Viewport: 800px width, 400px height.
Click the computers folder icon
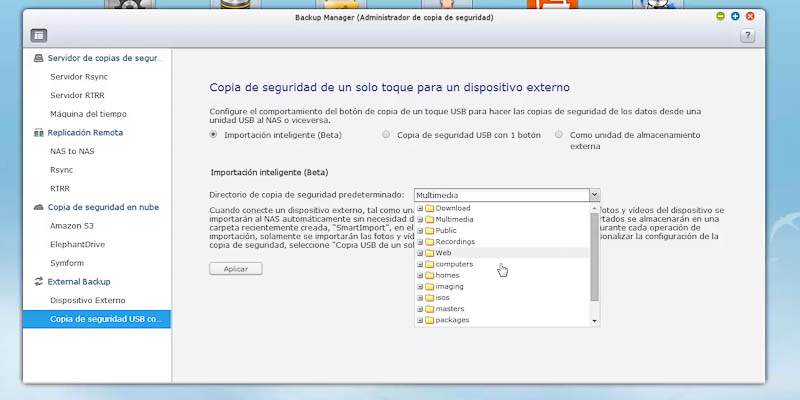429,264
